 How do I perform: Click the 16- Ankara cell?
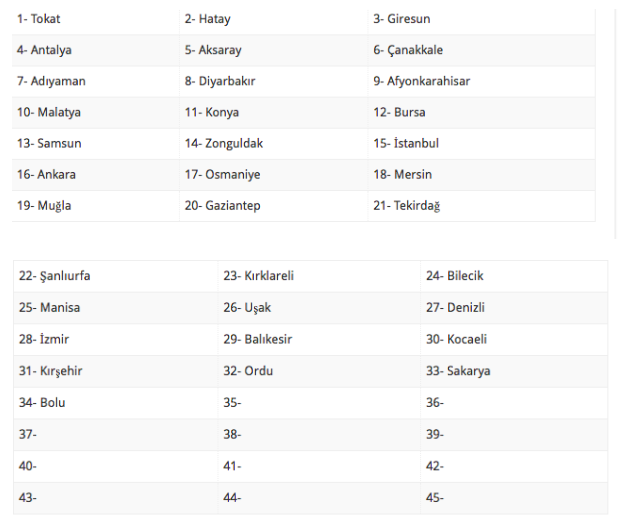[46, 174]
